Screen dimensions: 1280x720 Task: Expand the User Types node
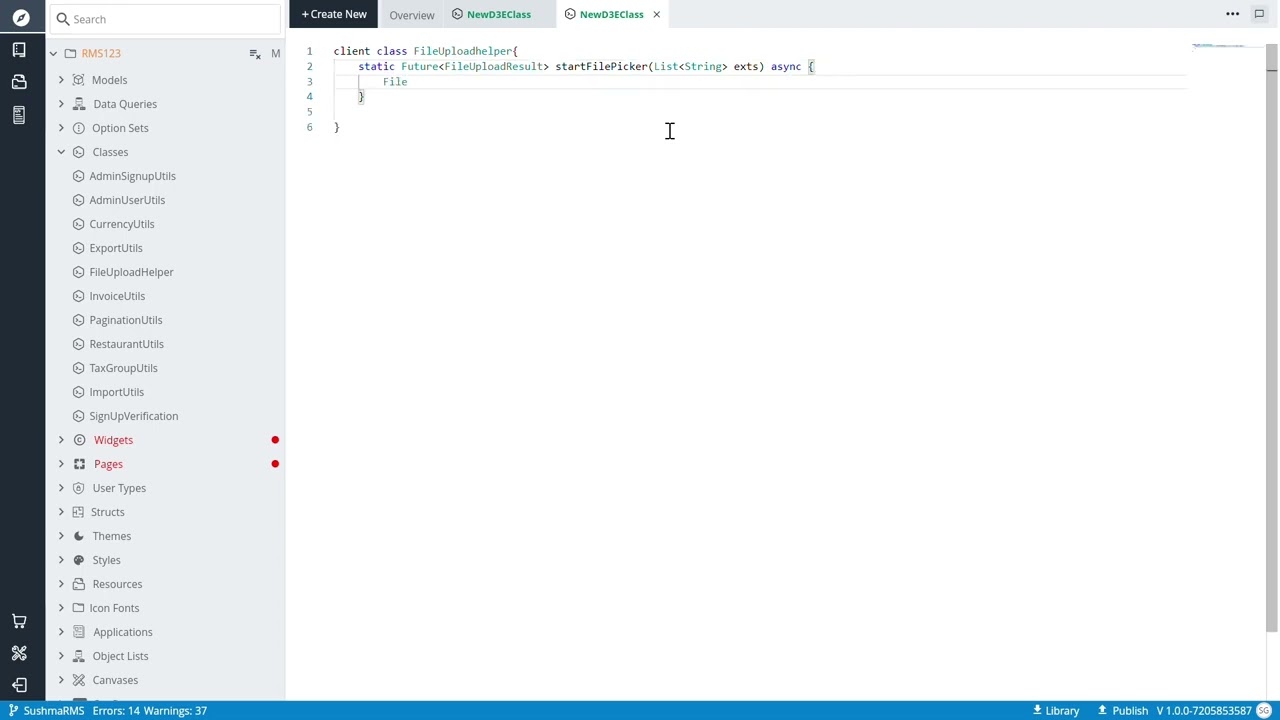point(61,488)
